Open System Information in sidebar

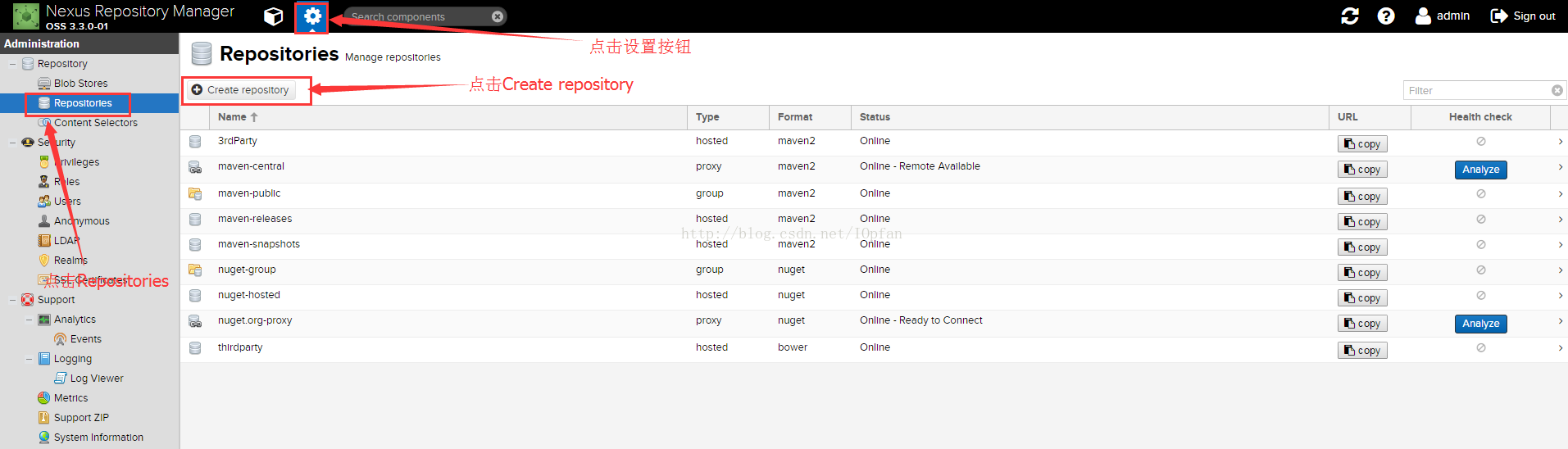[x=98, y=438]
